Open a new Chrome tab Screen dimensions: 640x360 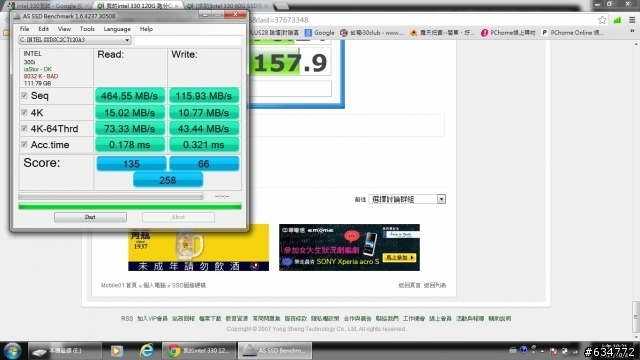(281, 6)
